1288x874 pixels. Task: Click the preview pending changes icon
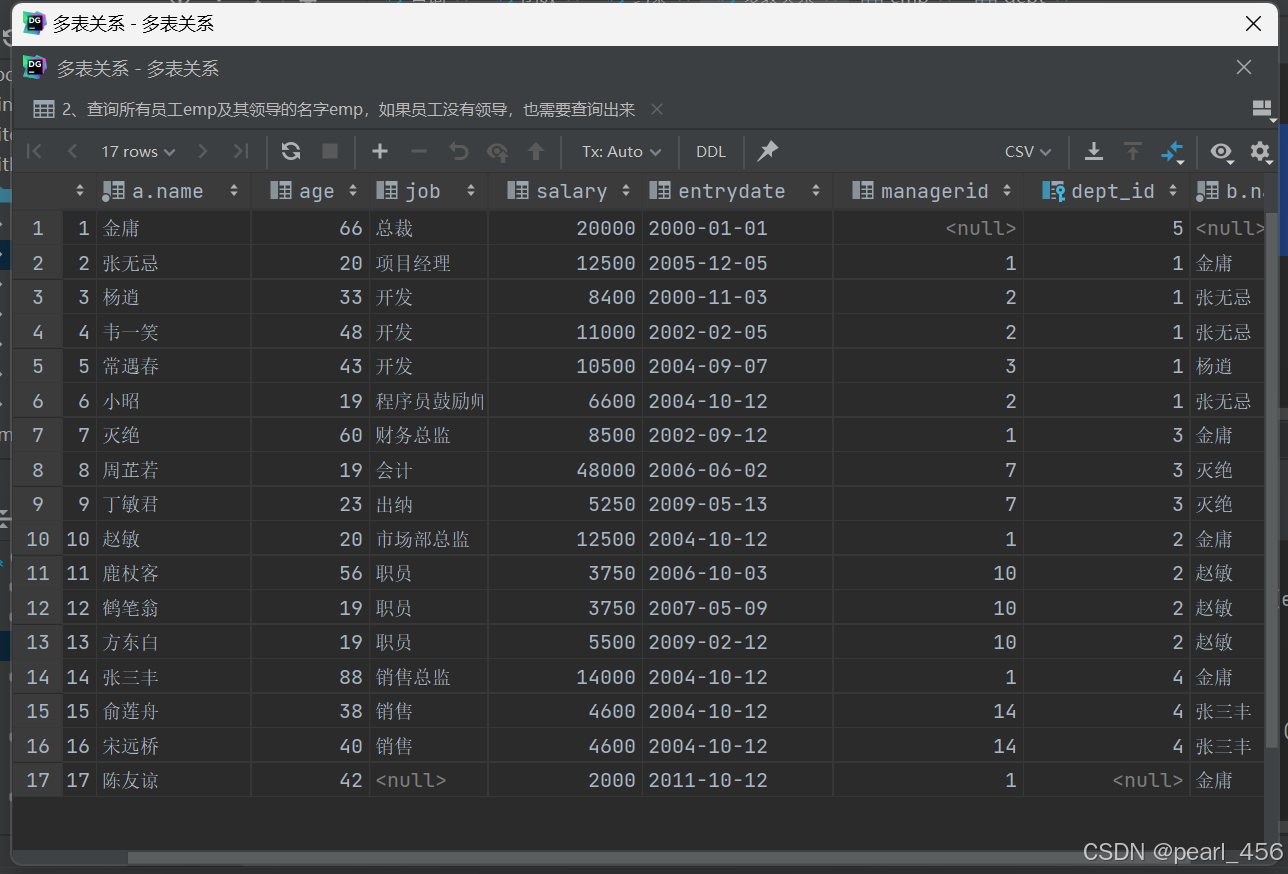click(x=497, y=152)
